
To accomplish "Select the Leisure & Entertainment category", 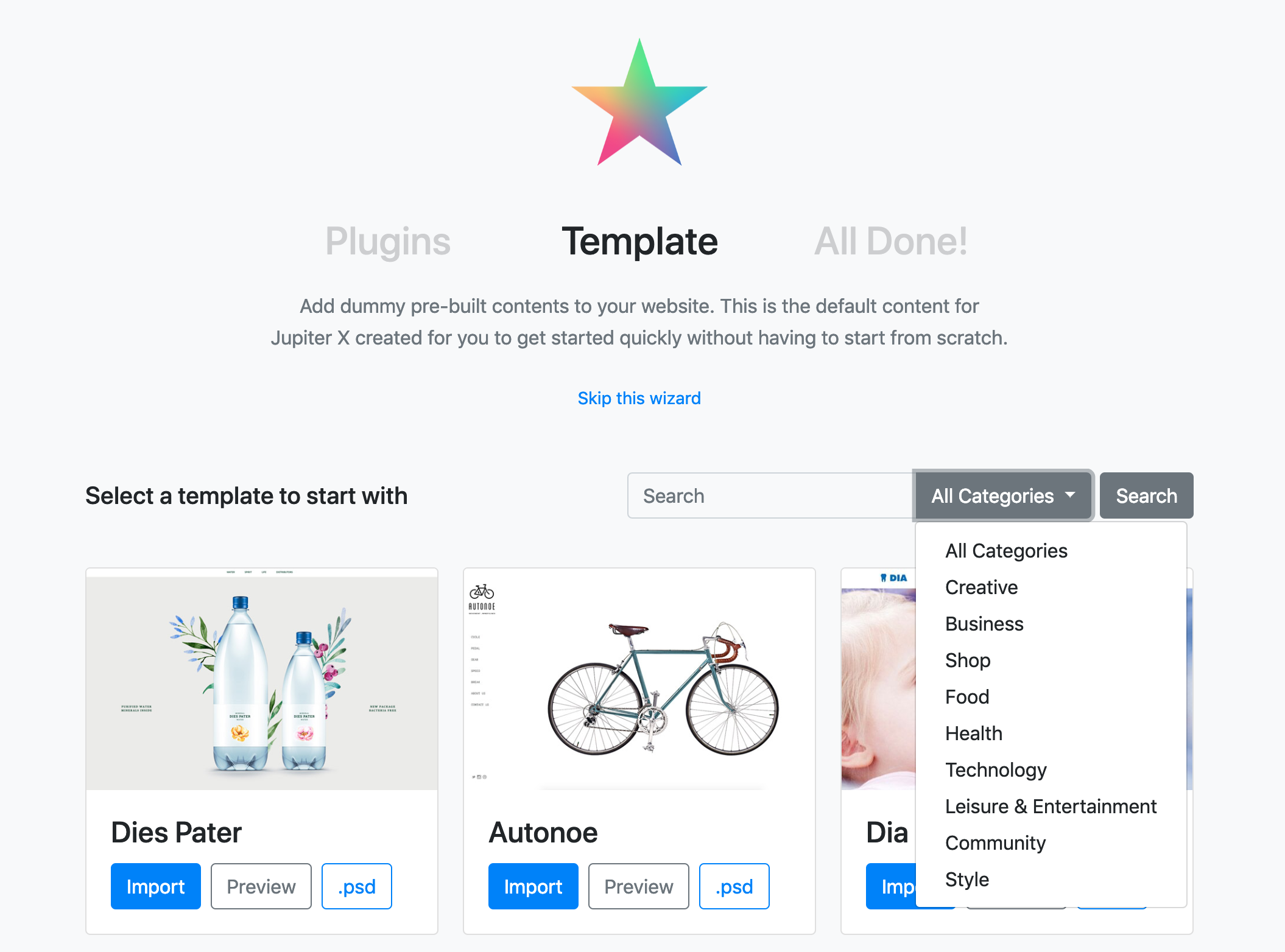I will [x=1050, y=806].
